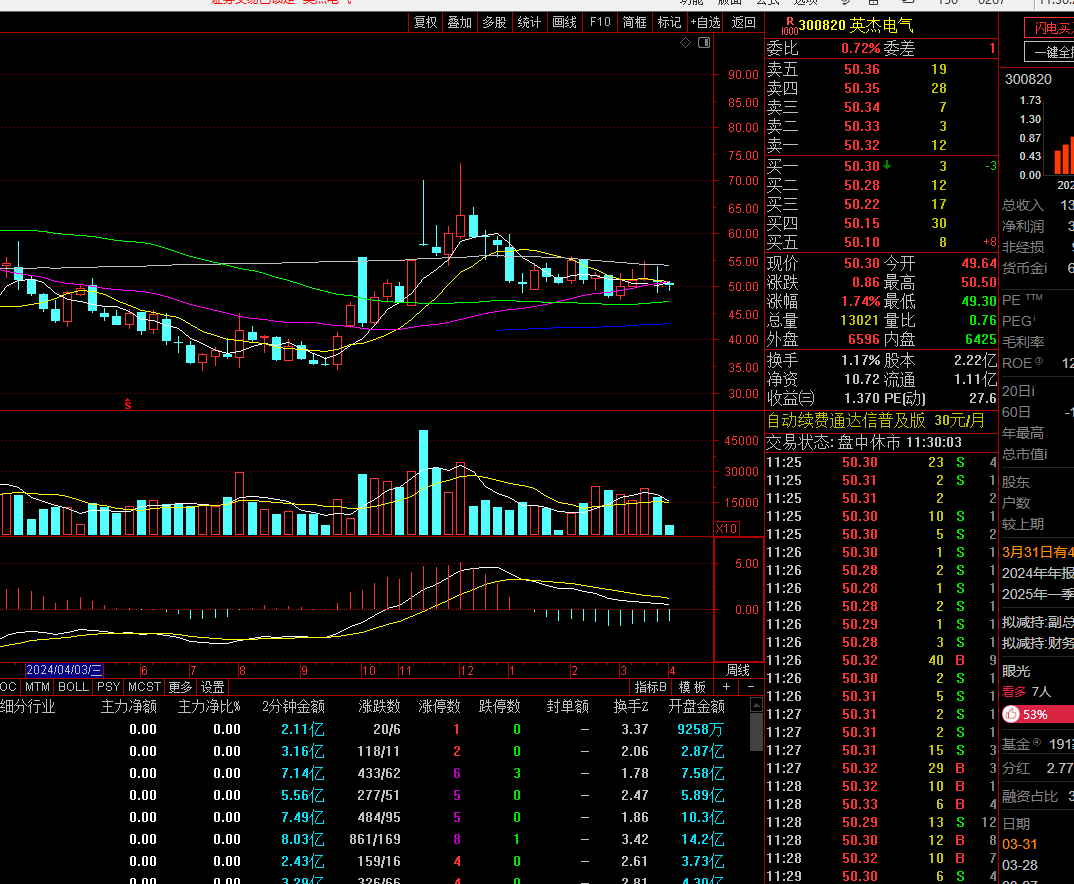Open the 复权 adjustment option
The height and width of the screenshot is (884, 1074).
click(x=425, y=23)
